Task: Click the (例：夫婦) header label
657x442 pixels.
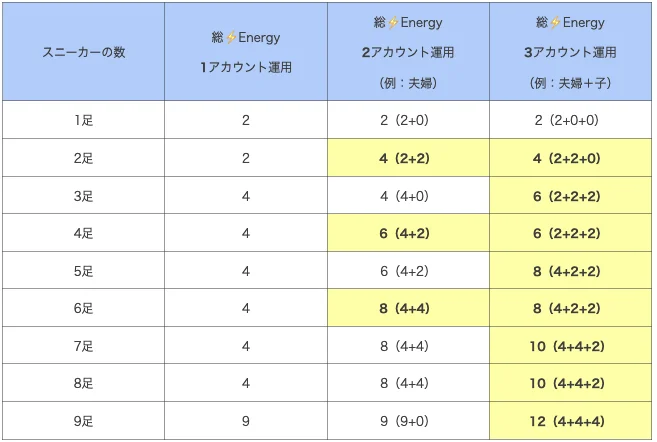Action: point(408,83)
